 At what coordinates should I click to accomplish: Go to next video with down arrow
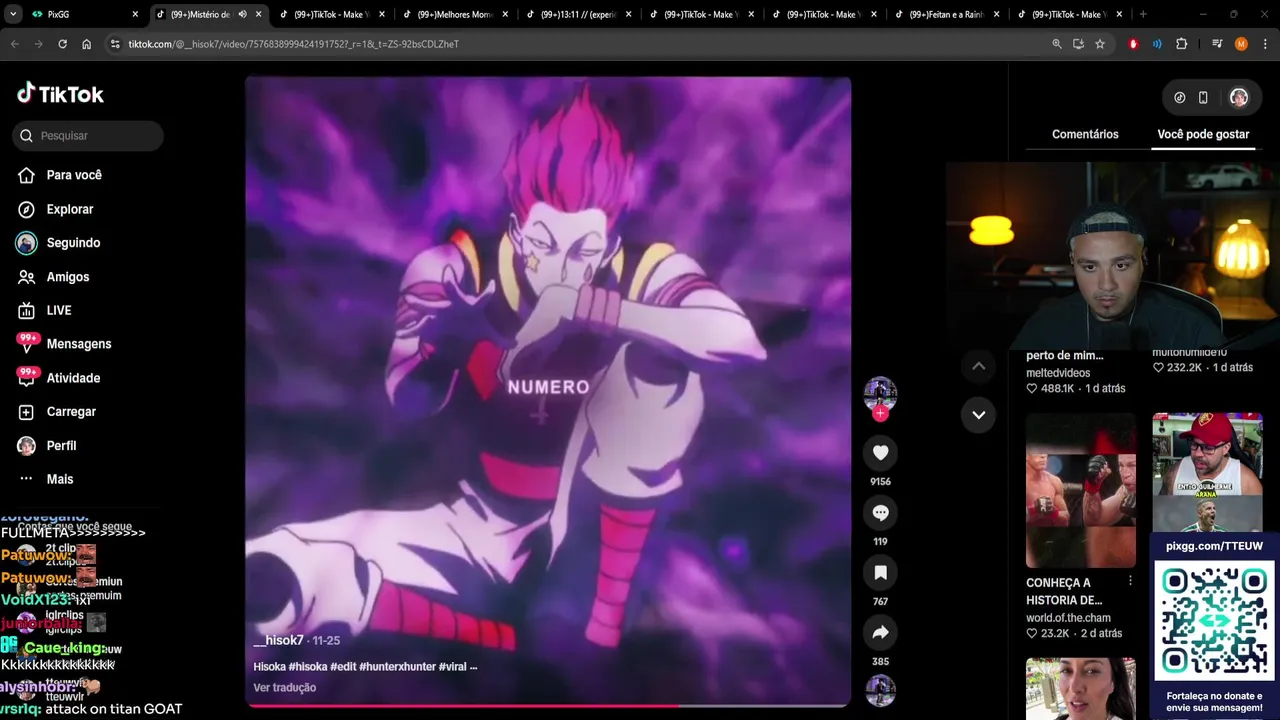(979, 414)
